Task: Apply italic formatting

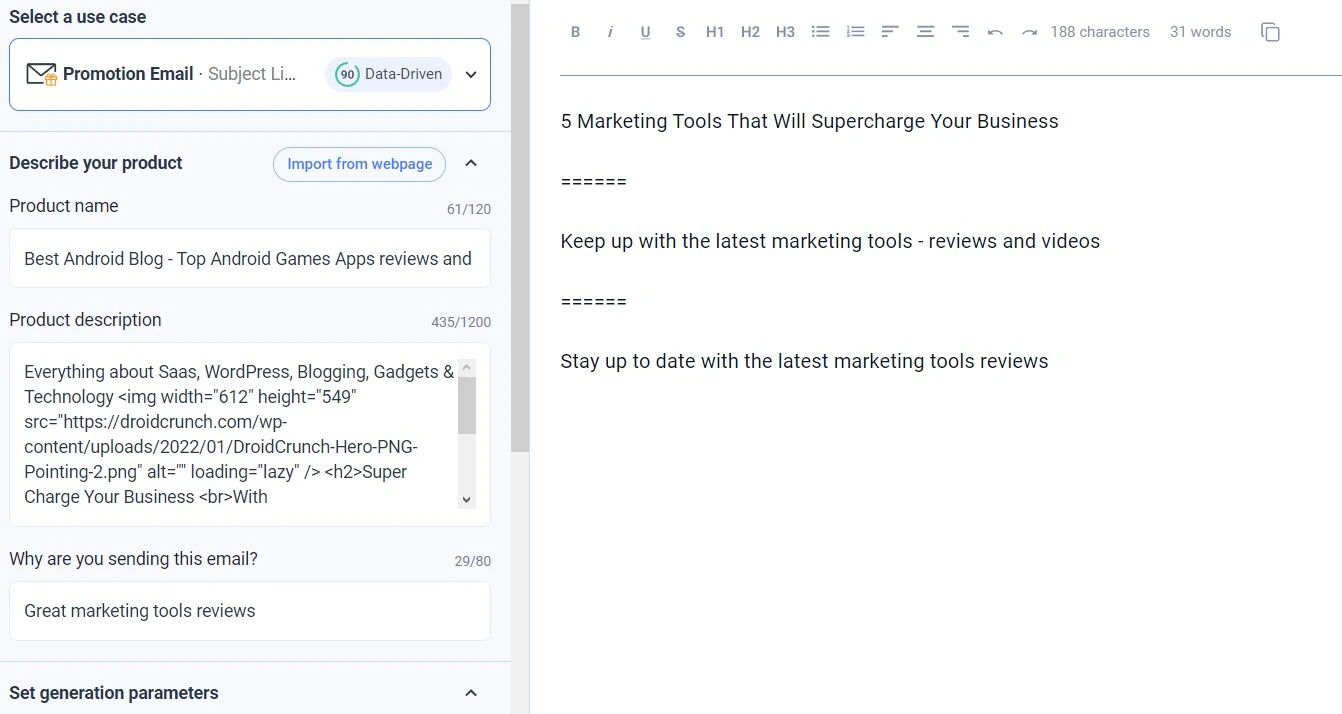Action: click(x=610, y=32)
